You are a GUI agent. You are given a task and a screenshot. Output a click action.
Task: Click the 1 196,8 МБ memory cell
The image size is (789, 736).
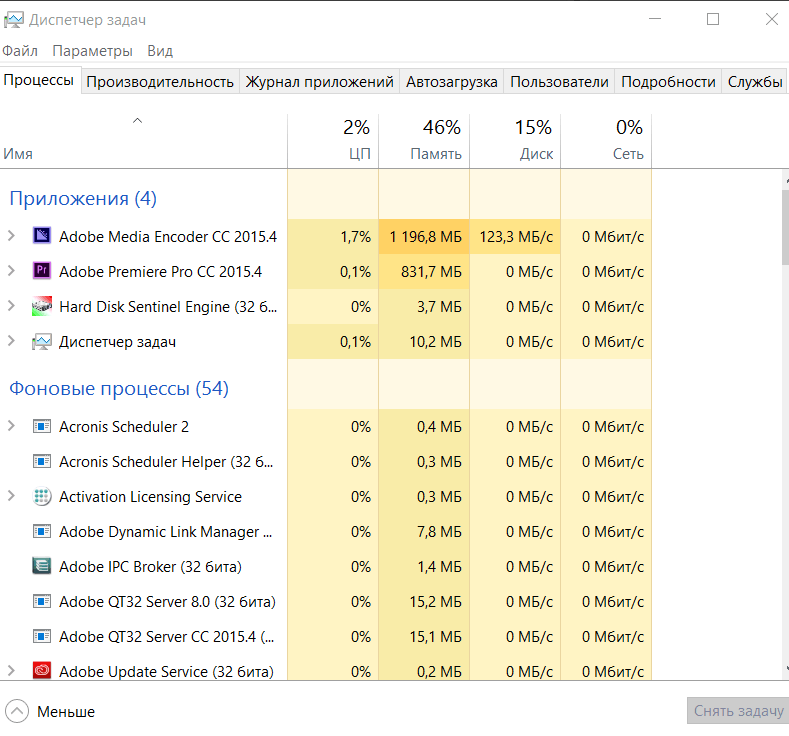coord(424,236)
